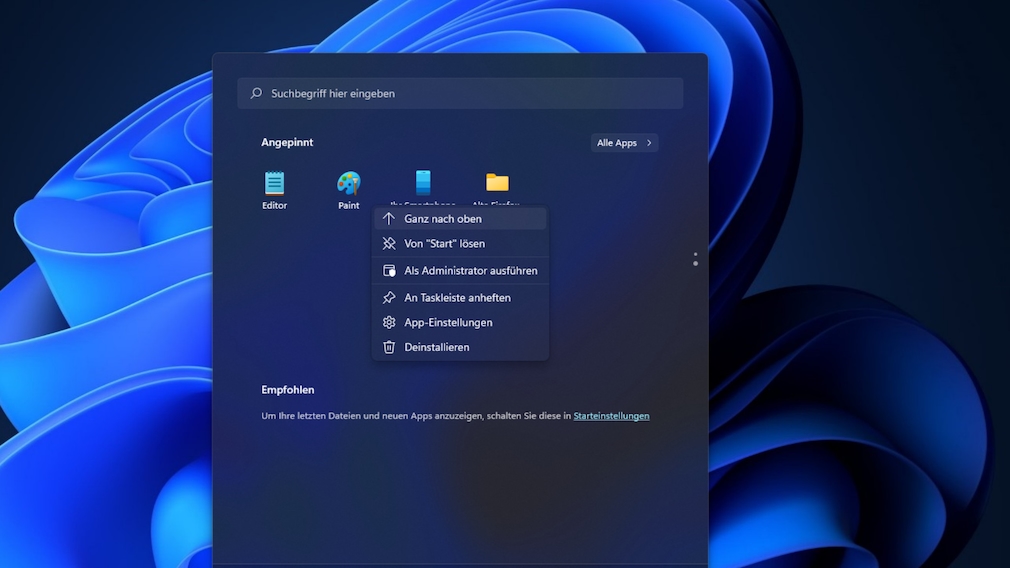The height and width of the screenshot is (568, 1010).
Task: Open the yellow pinned folder icon
Action: pyautogui.click(x=497, y=182)
